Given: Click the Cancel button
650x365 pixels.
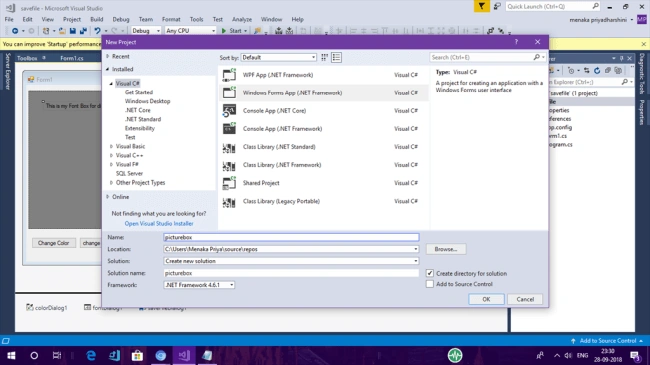Looking at the screenshot, I should [525, 299].
